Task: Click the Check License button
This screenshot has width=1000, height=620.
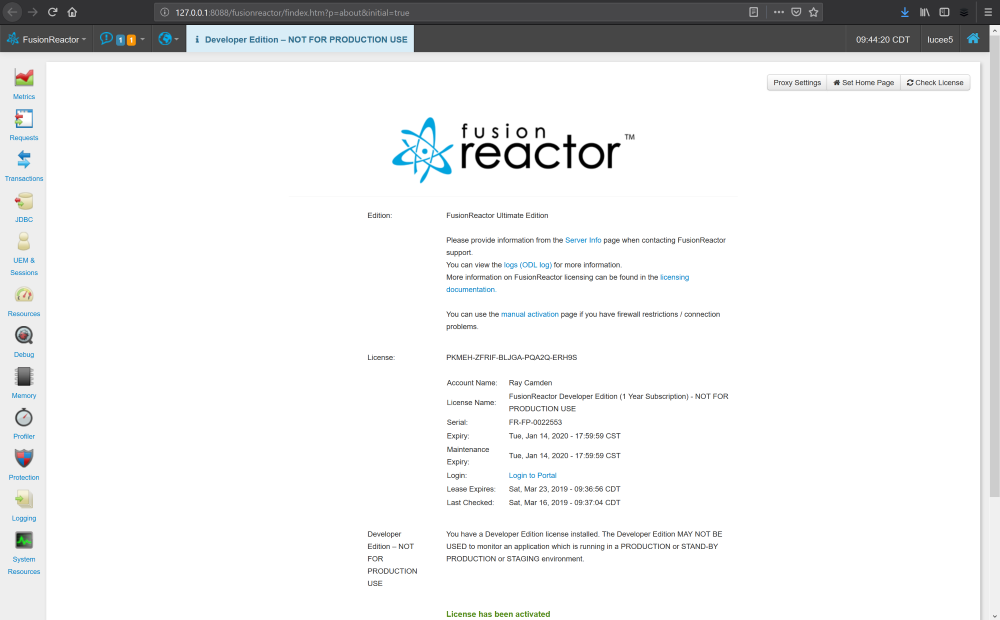Action: [x=935, y=82]
